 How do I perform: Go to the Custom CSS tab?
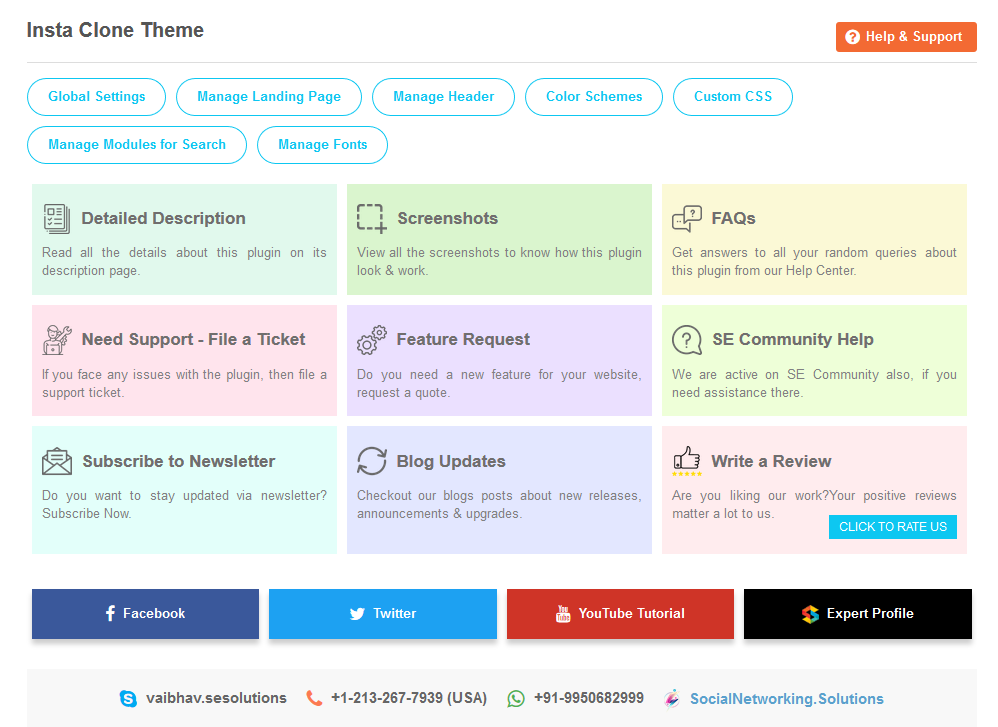click(732, 97)
